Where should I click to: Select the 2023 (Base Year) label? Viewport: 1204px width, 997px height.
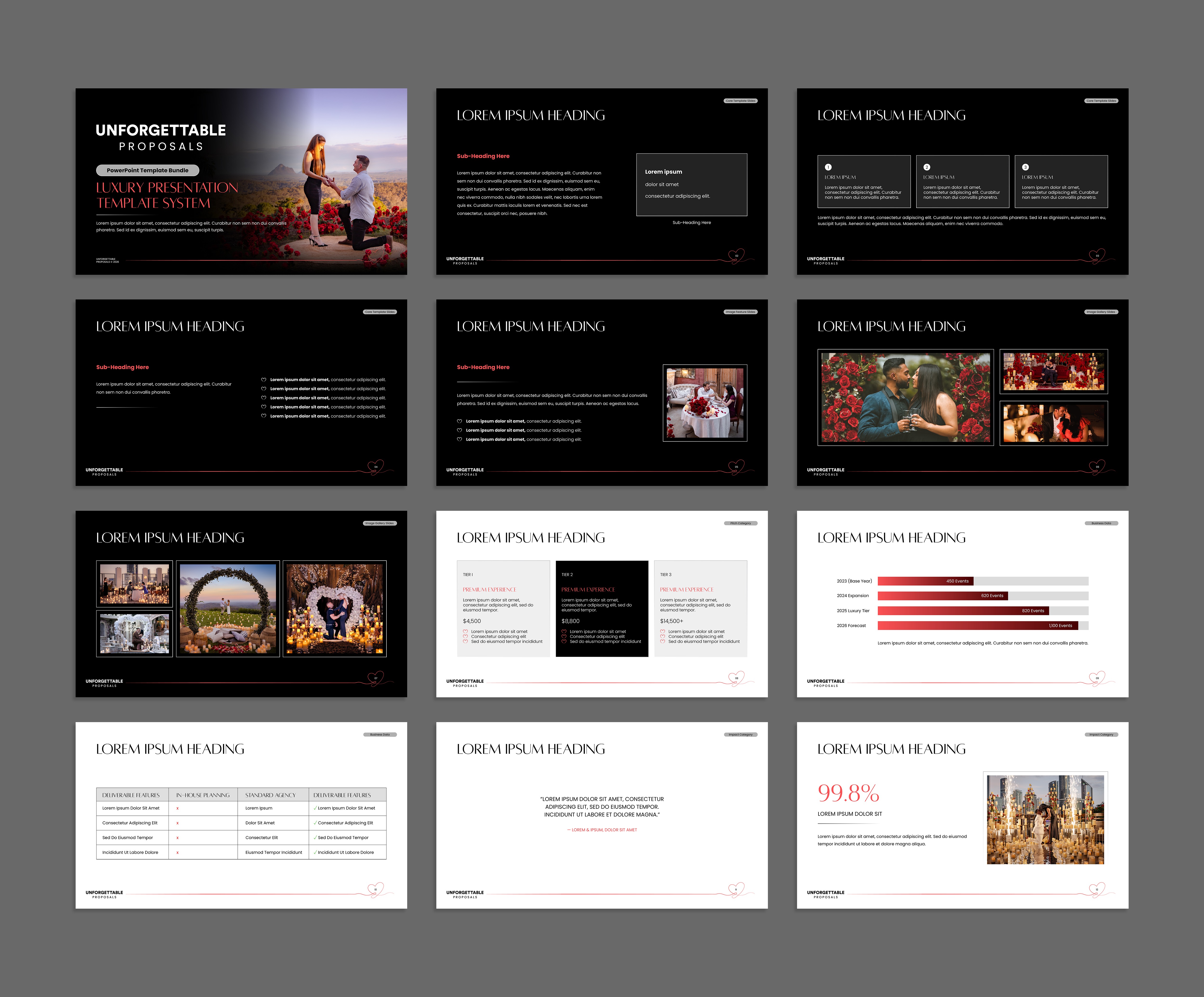(854, 581)
